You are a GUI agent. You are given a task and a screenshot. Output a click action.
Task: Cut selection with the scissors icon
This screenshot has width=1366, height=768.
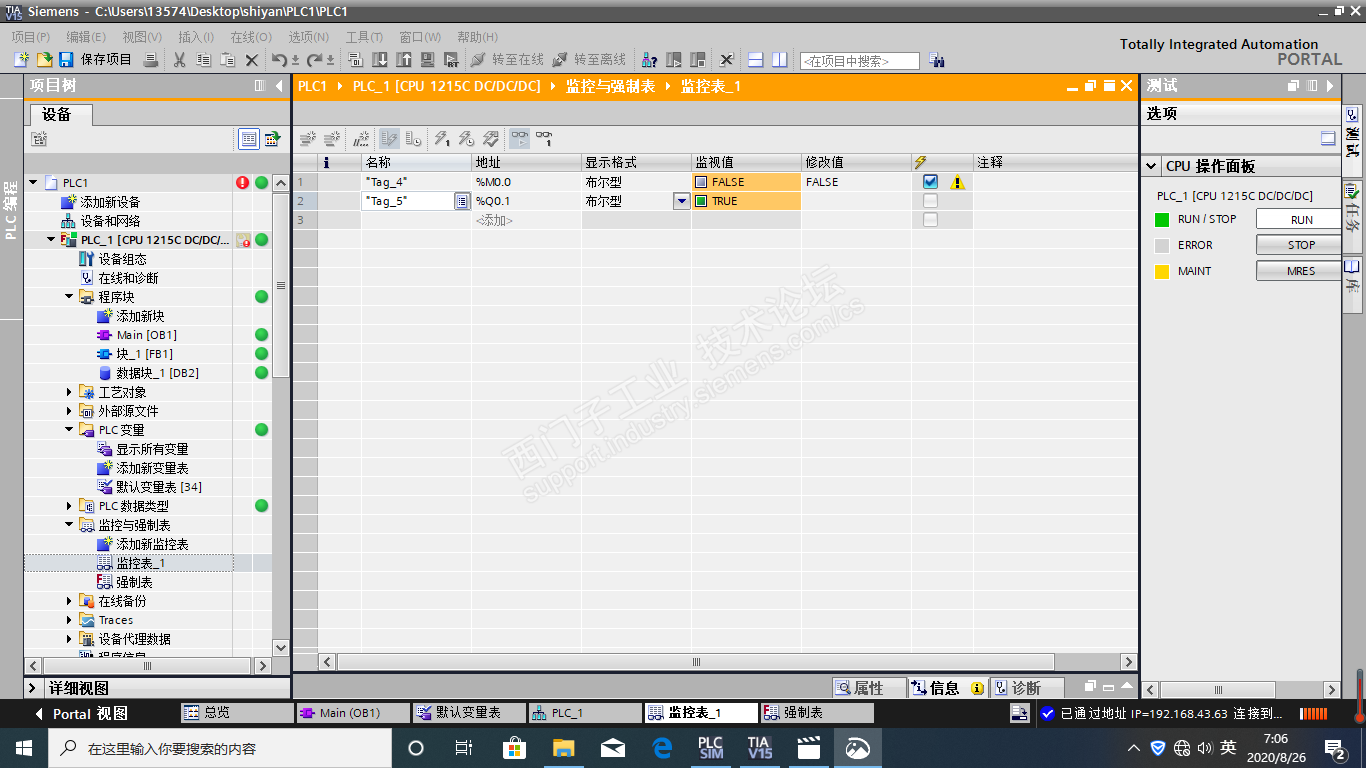pyautogui.click(x=180, y=60)
